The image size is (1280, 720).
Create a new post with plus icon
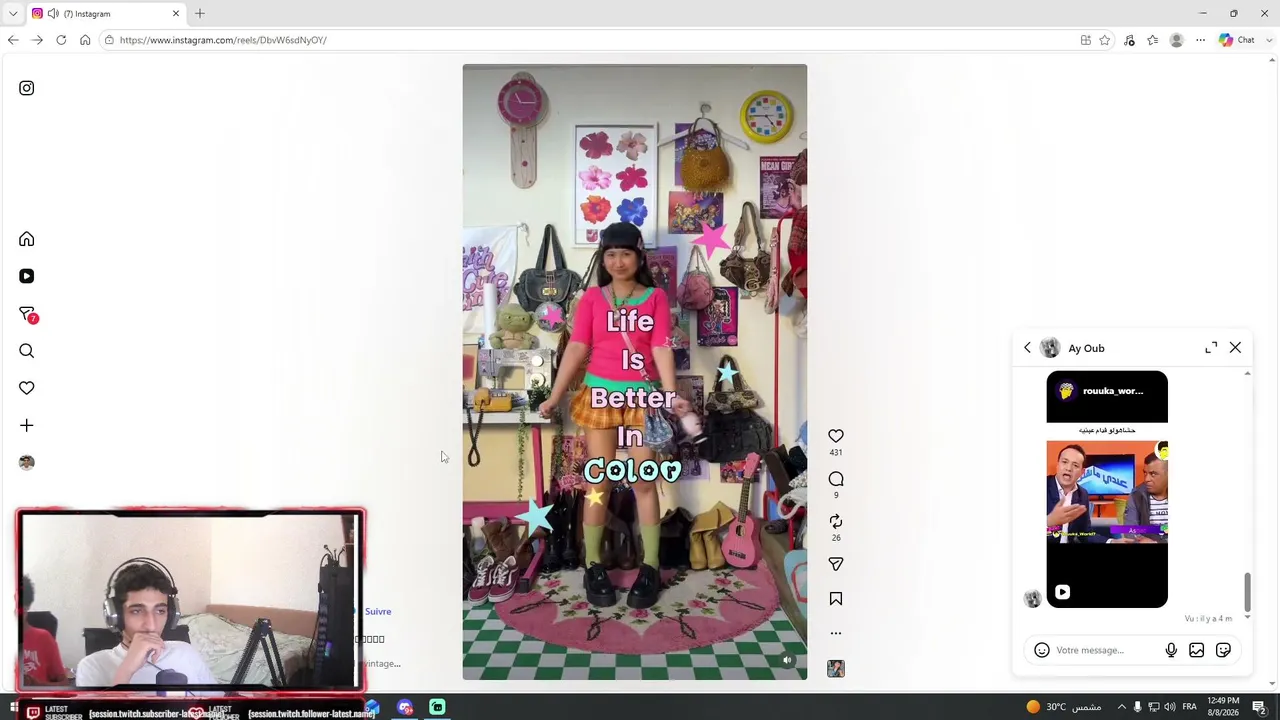click(27, 425)
